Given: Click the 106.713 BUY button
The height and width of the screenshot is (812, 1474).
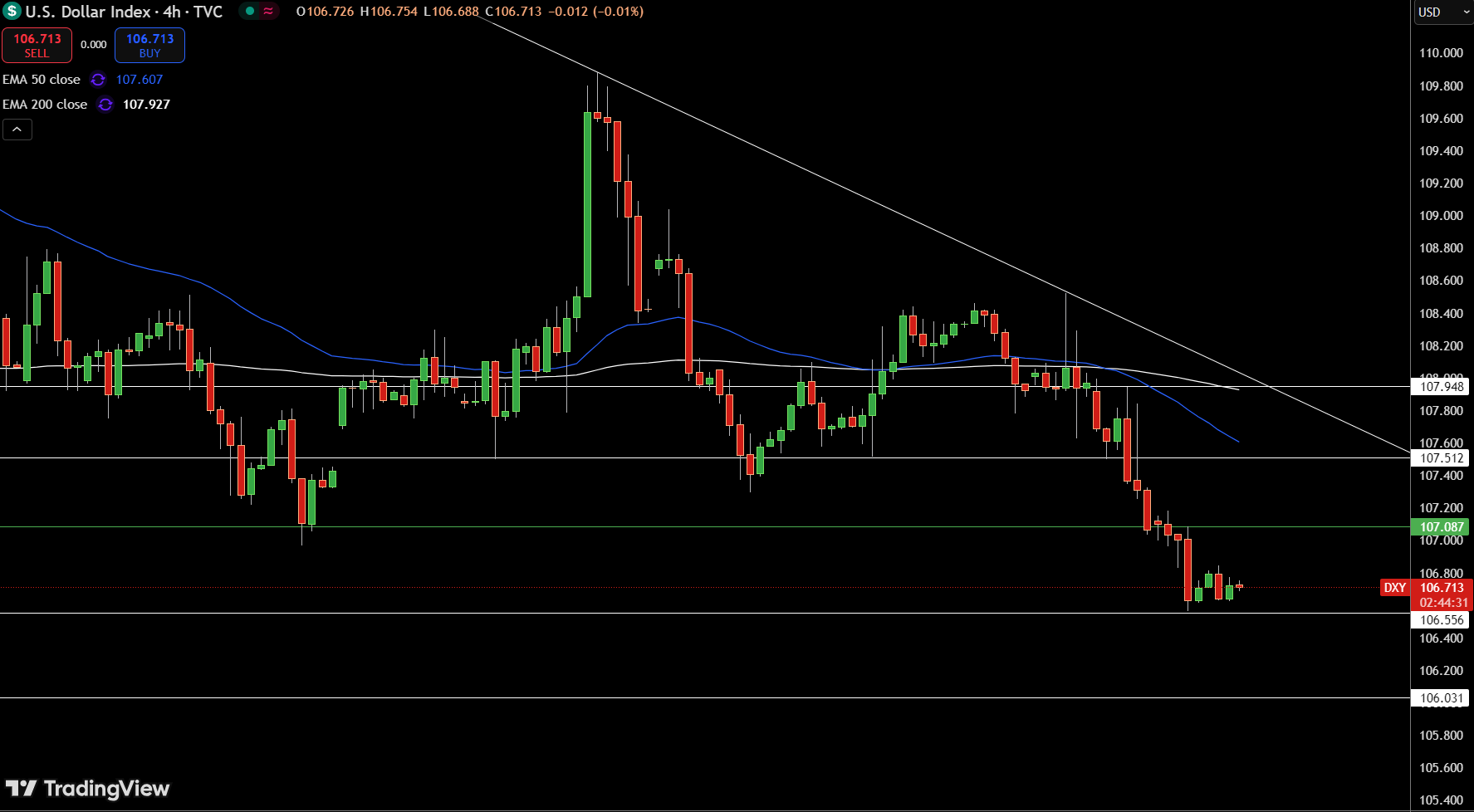Looking at the screenshot, I should (x=149, y=45).
